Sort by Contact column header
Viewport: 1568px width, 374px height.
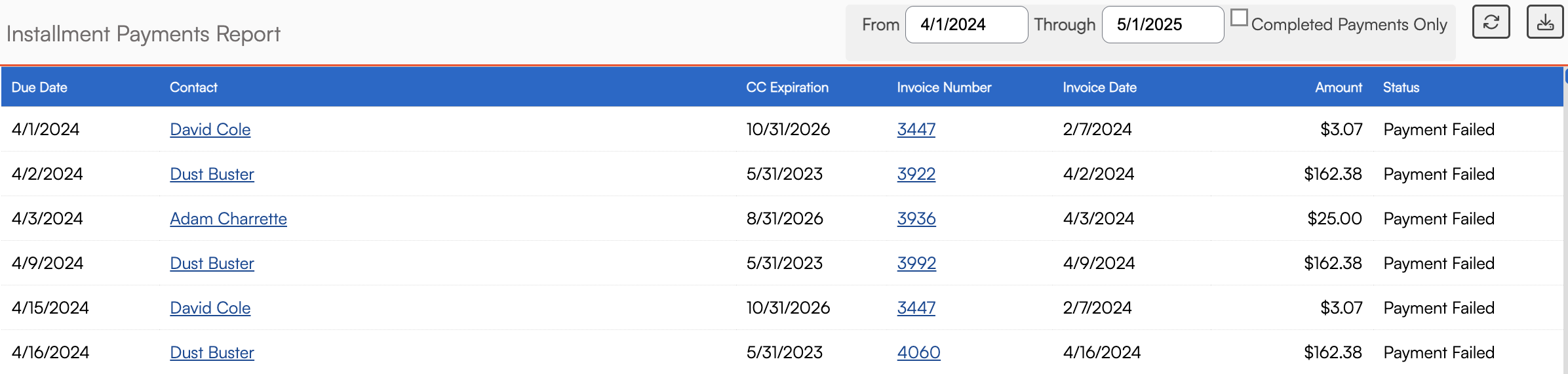[x=193, y=87]
